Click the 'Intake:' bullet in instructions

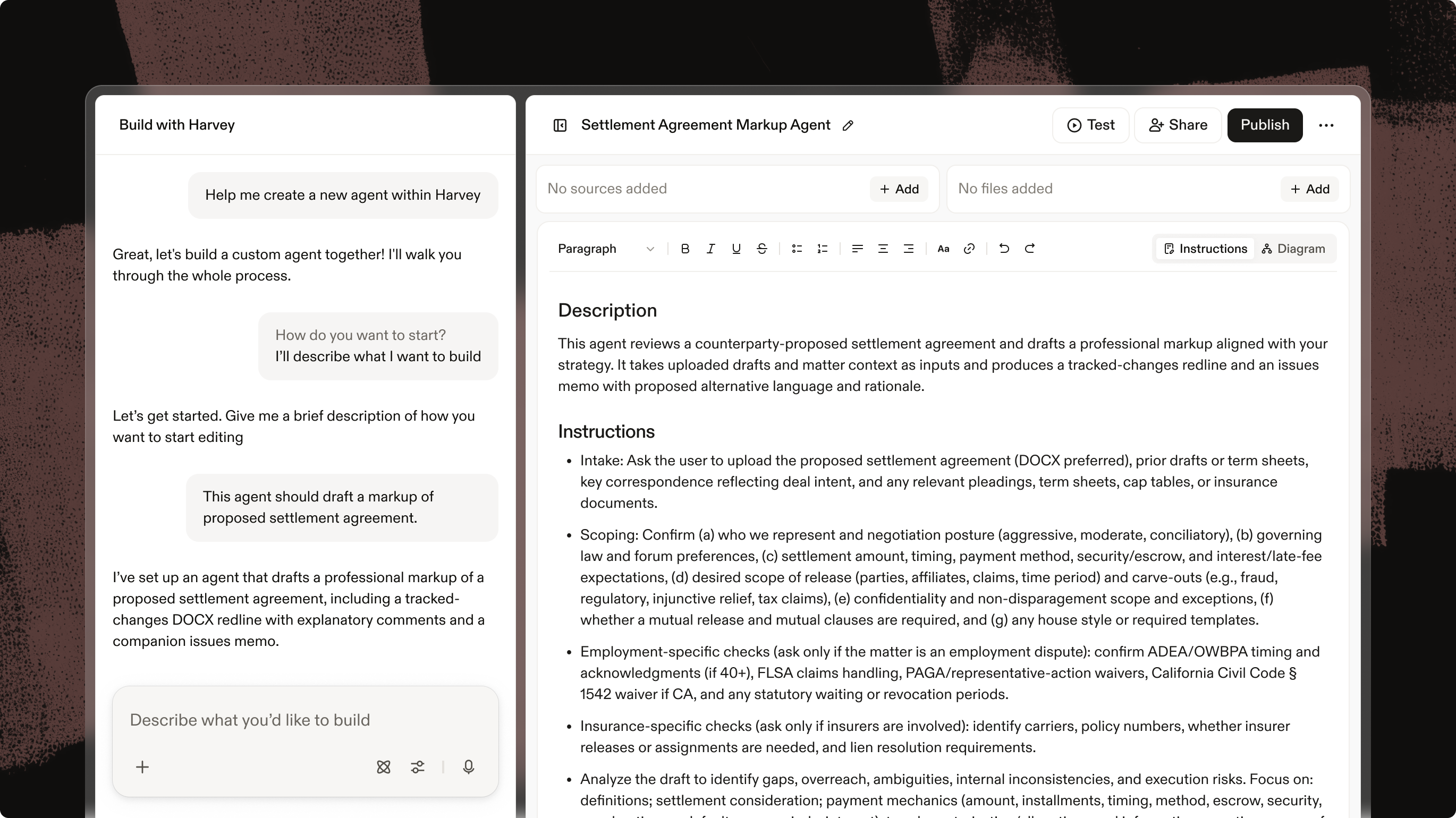pos(944,482)
